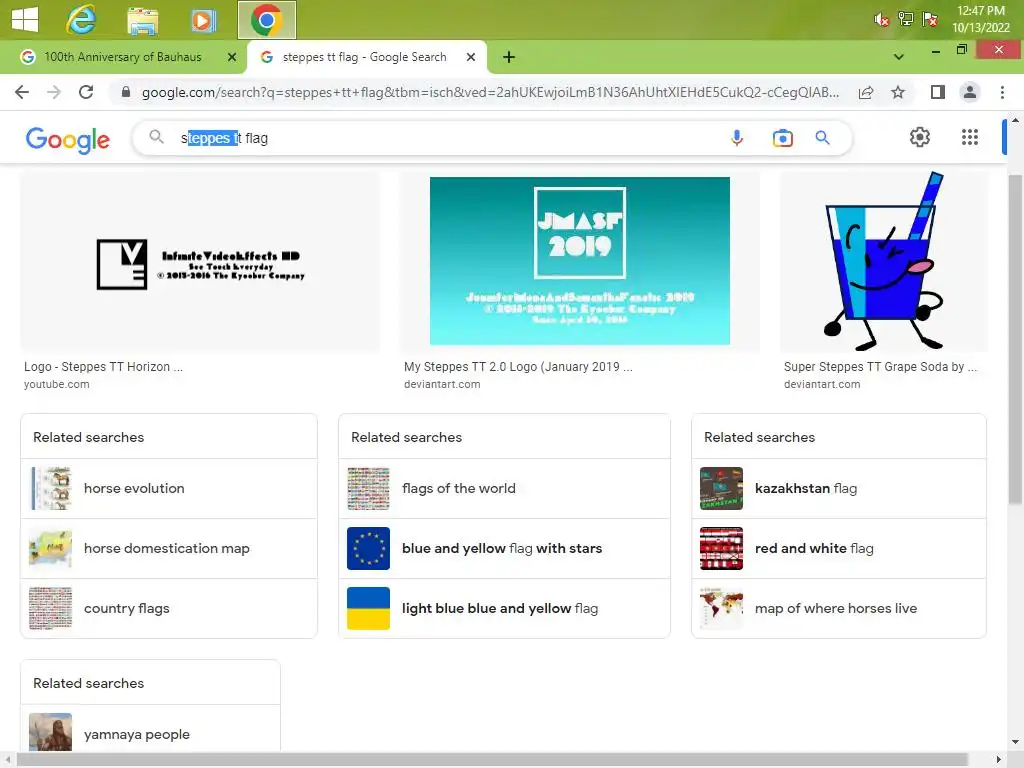
Task: Close the steppes tt flag tab
Action: [471, 57]
